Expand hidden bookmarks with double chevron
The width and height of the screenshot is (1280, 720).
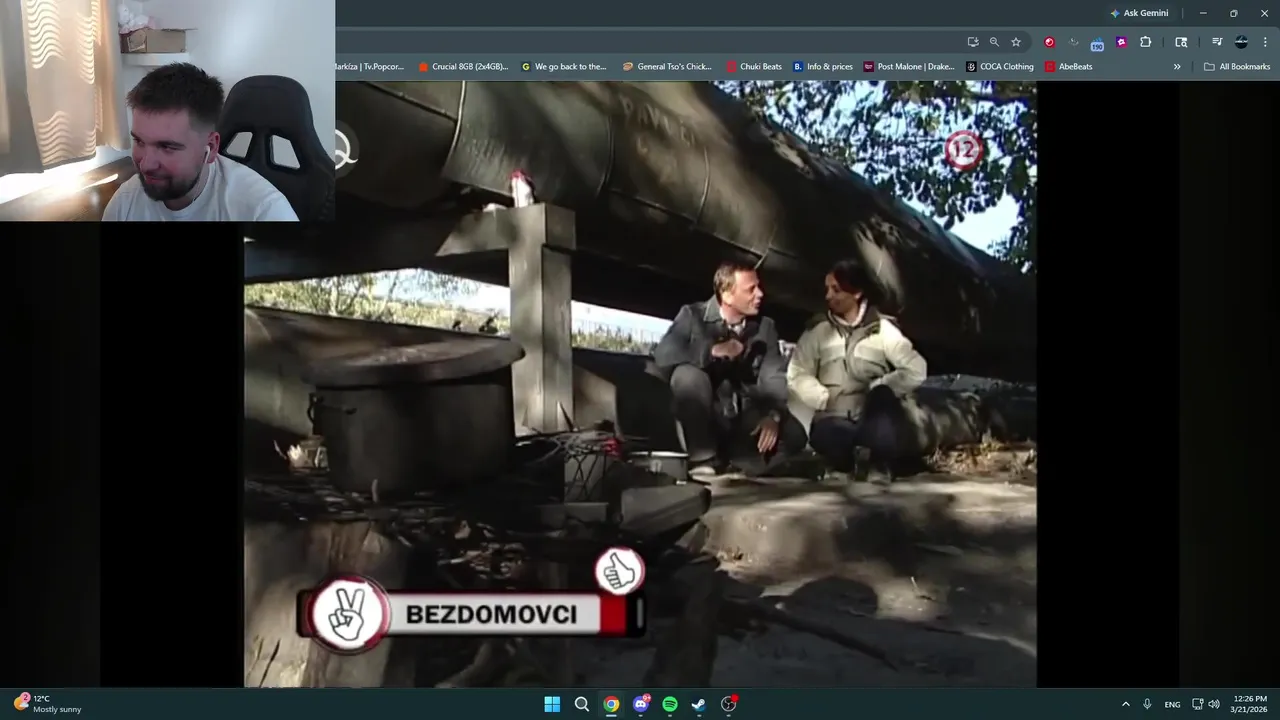(x=1177, y=67)
